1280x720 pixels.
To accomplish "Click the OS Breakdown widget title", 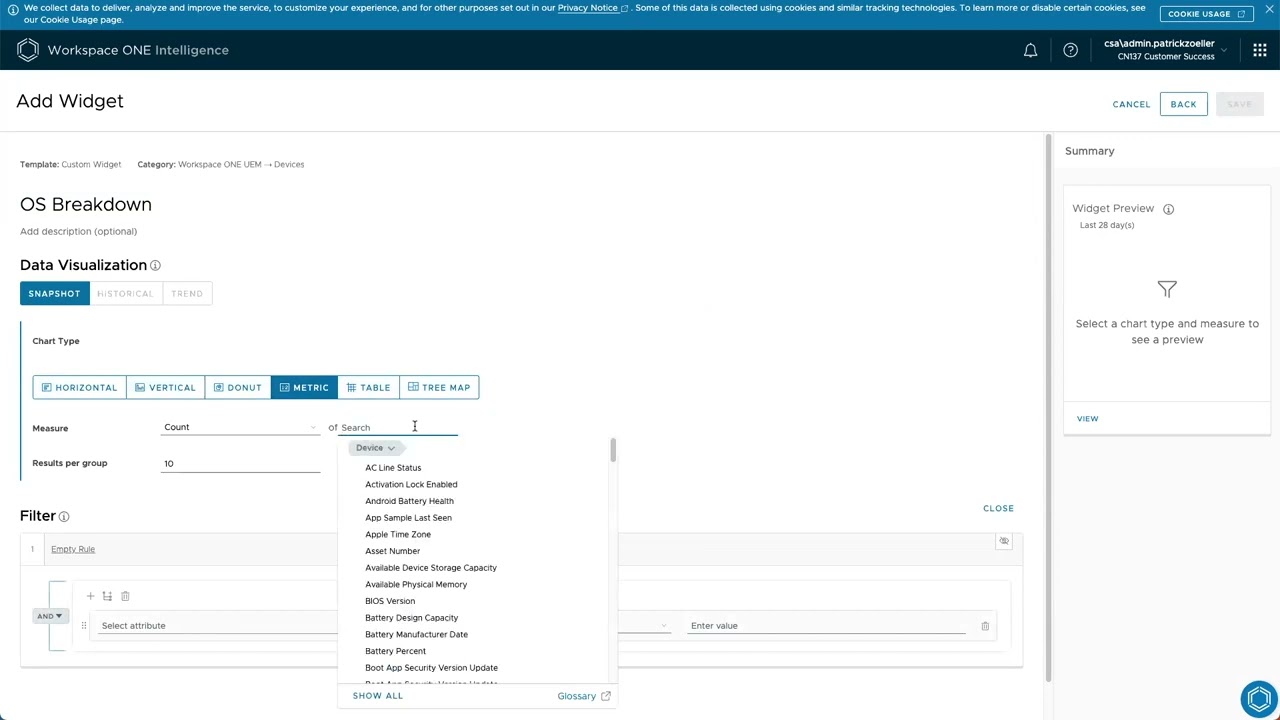I will pyautogui.click(x=86, y=204).
